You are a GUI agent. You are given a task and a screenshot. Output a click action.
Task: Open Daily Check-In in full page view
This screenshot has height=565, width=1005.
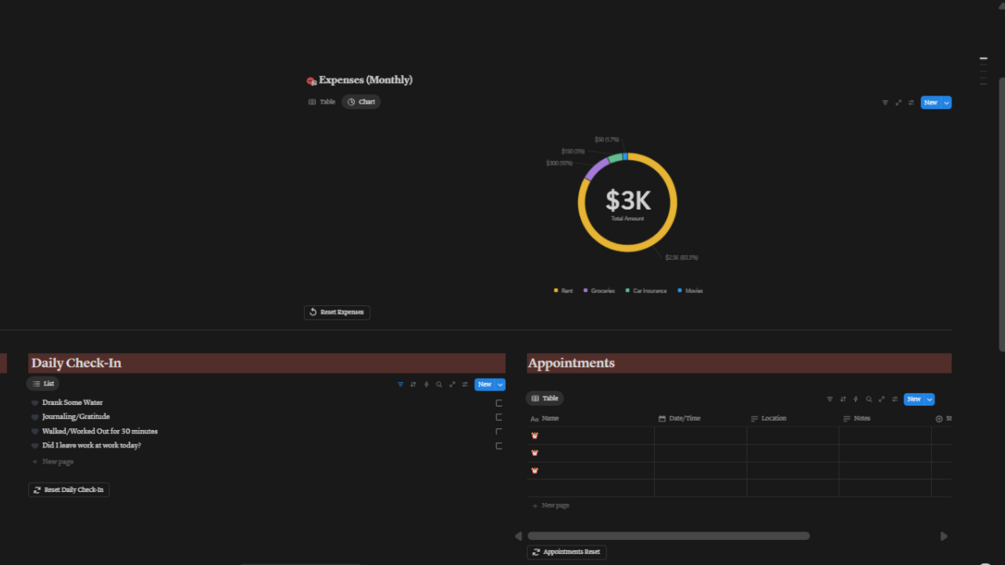(452, 384)
